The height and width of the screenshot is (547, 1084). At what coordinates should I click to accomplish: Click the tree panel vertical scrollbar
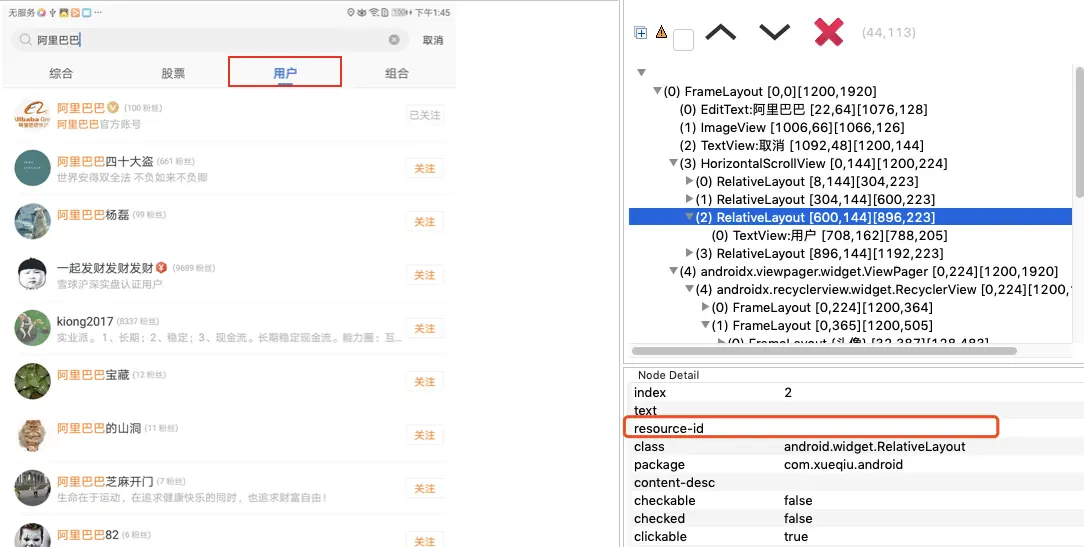pyautogui.click(x=1079, y=131)
